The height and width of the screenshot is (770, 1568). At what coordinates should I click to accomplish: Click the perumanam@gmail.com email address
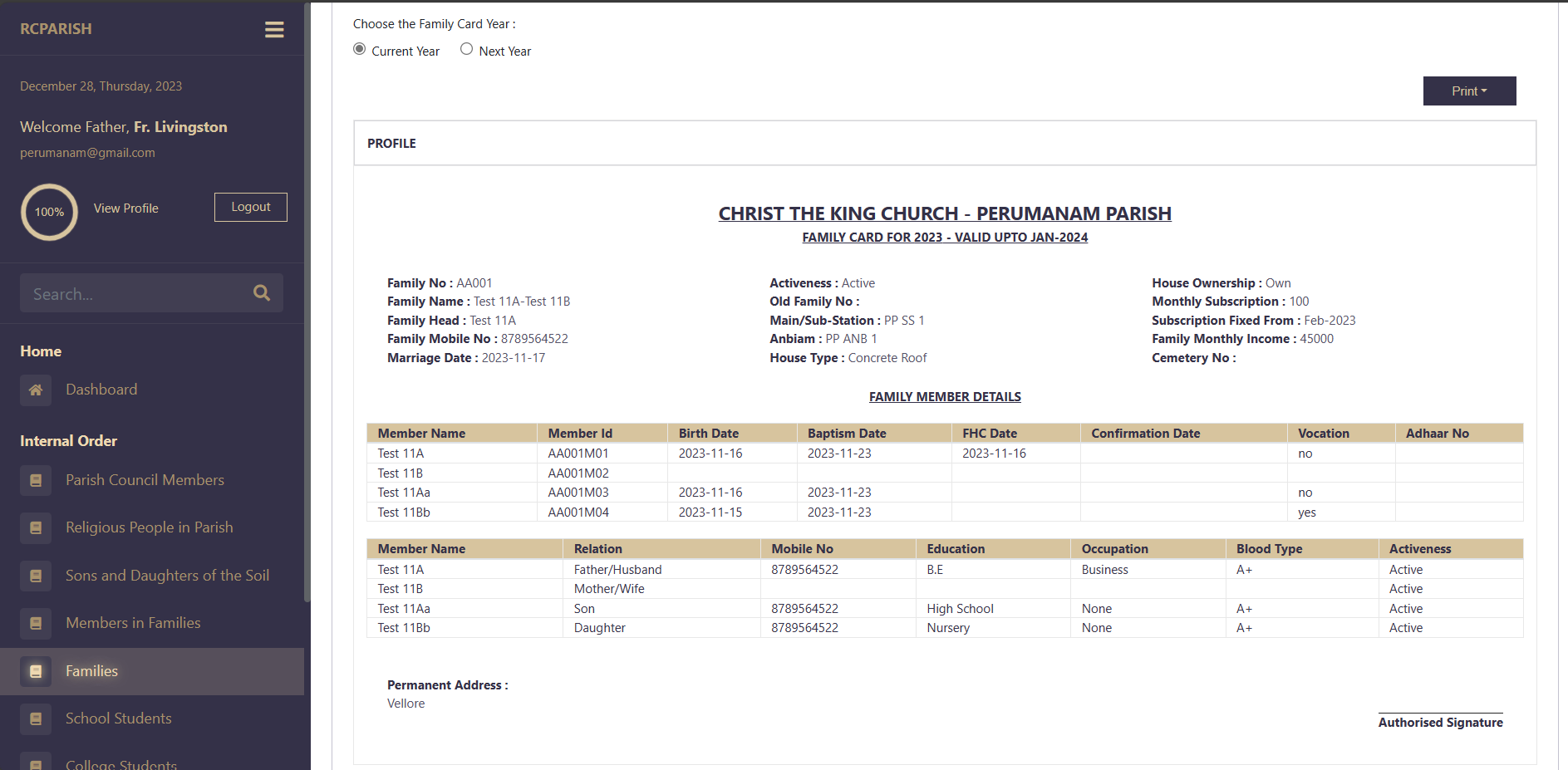[87, 153]
